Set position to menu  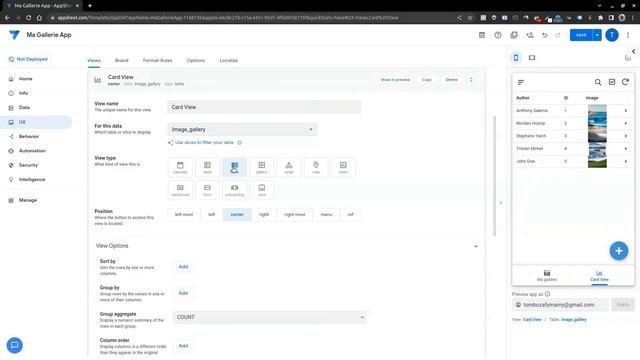click(326, 214)
